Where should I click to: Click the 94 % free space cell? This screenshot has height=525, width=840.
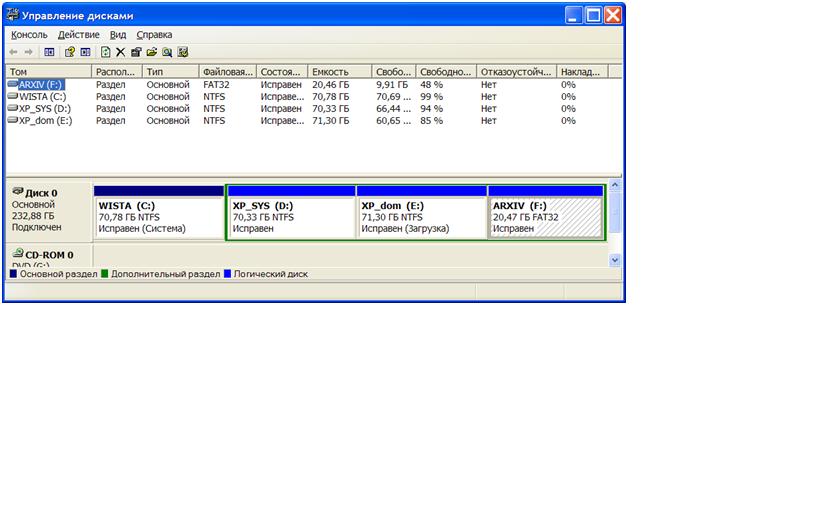point(431,108)
